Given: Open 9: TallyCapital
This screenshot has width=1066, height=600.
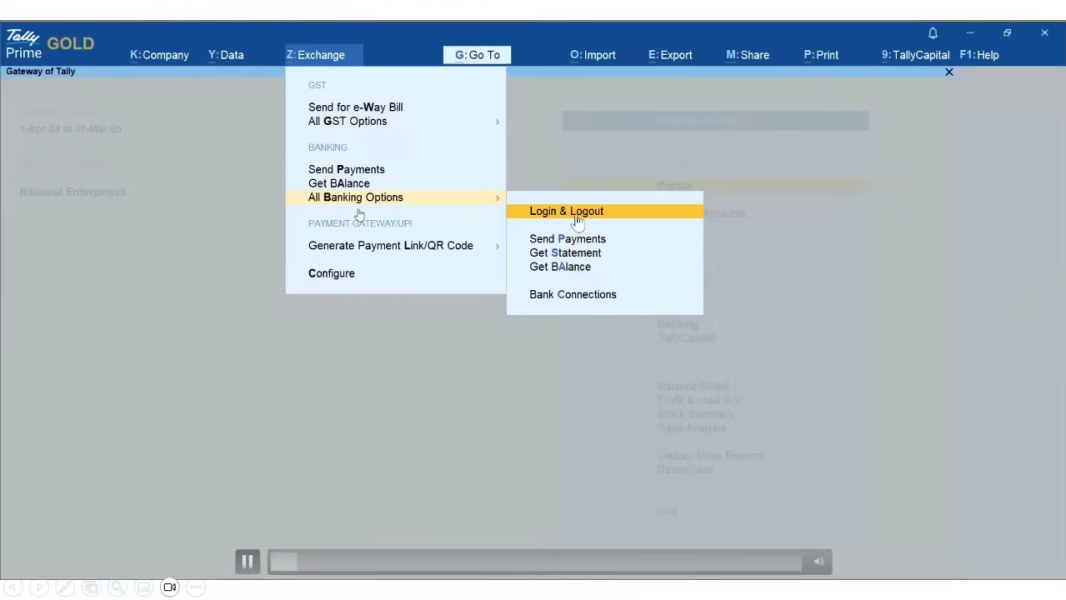Looking at the screenshot, I should tap(916, 55).
